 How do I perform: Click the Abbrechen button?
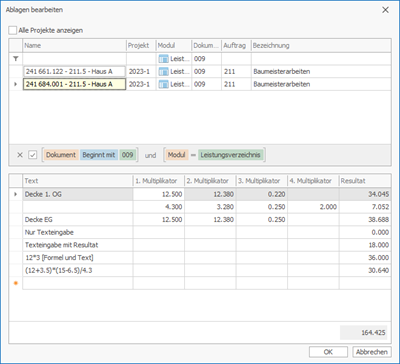[372, 352]
